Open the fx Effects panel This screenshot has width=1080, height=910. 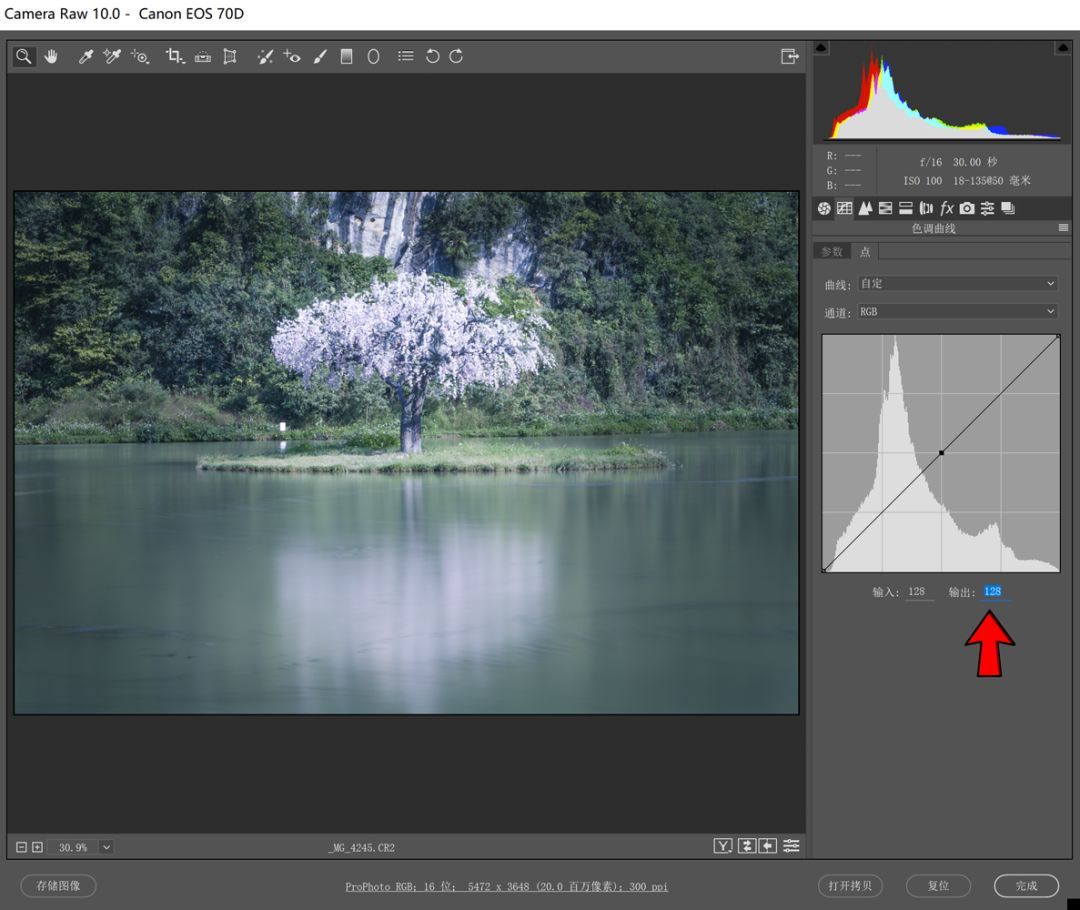click(x=946, y=208)
